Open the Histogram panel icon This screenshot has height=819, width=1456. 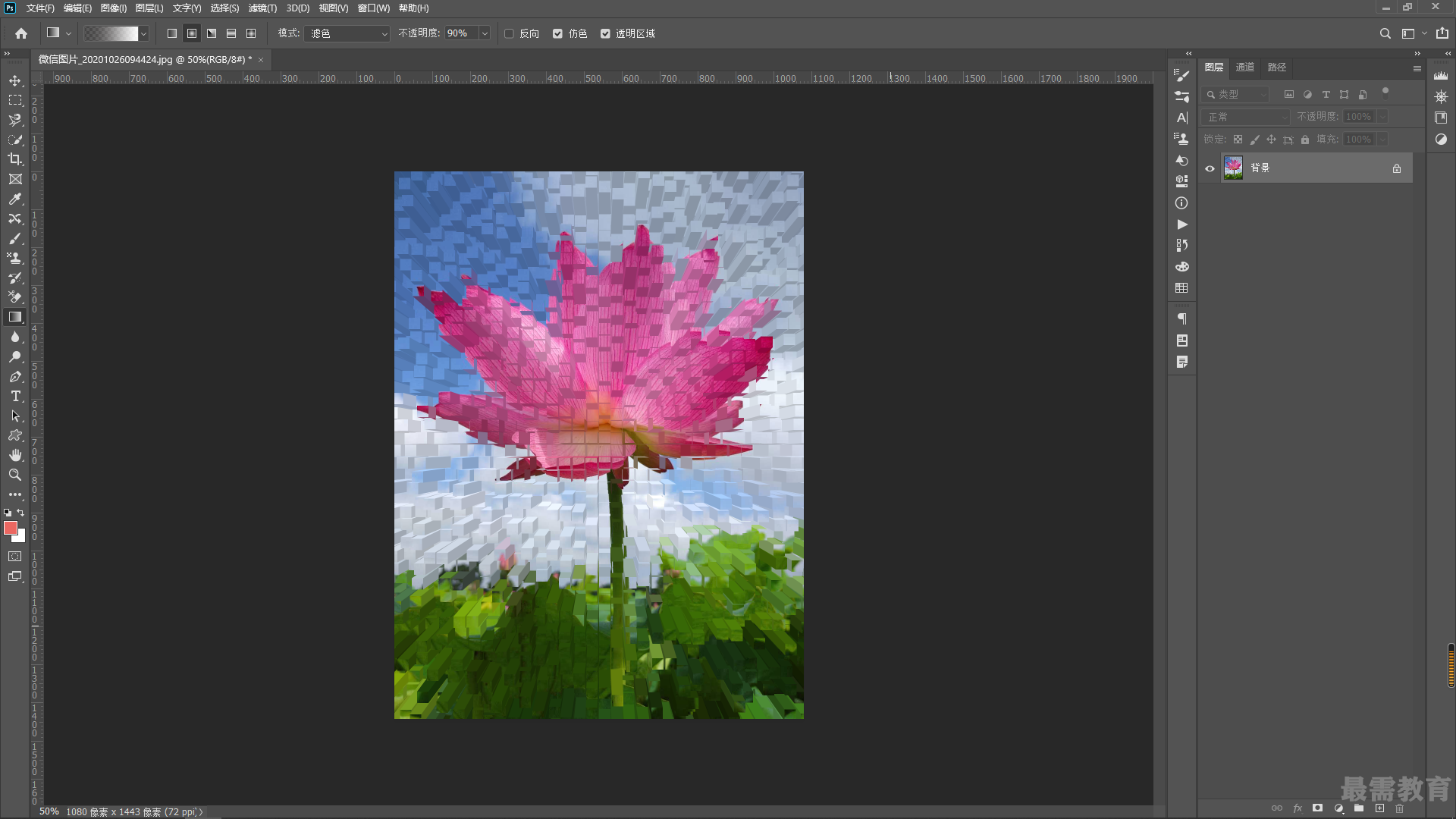coord(1441,75)
